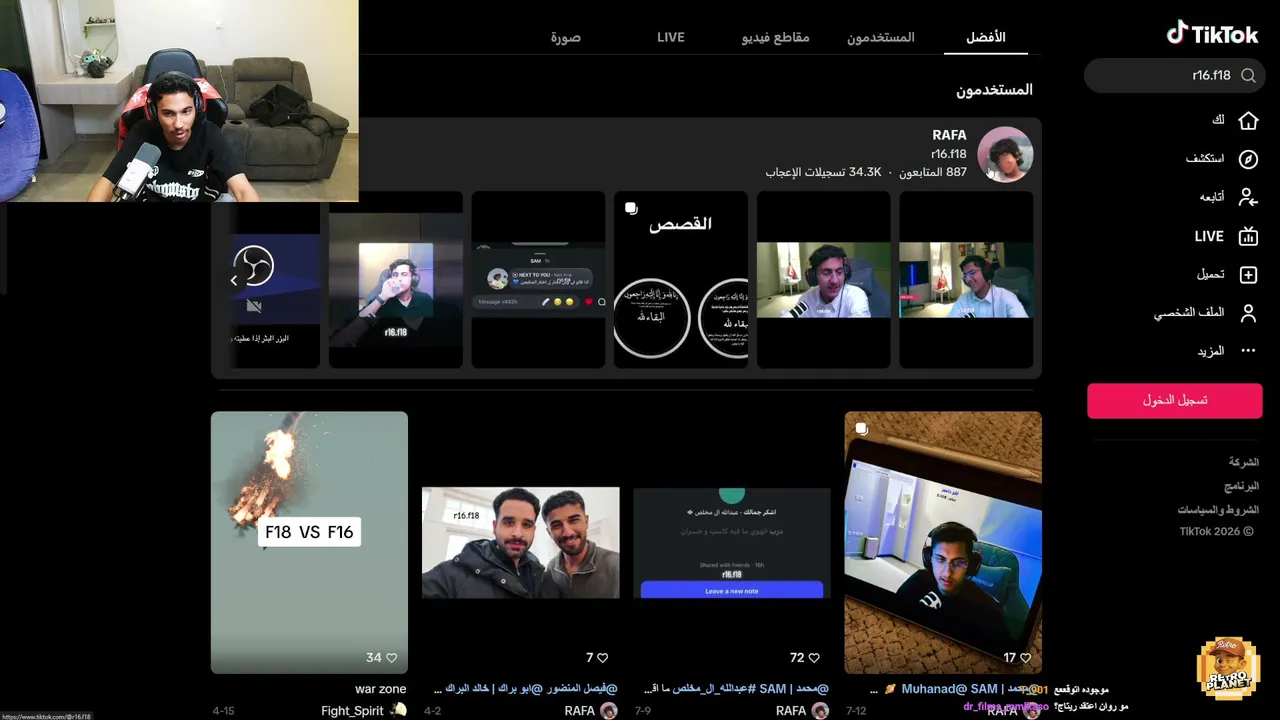Screen dimensions: 1280x720
Task: Click the caption with #عبدالله_ال_مخلص
Action: [738, 689]
